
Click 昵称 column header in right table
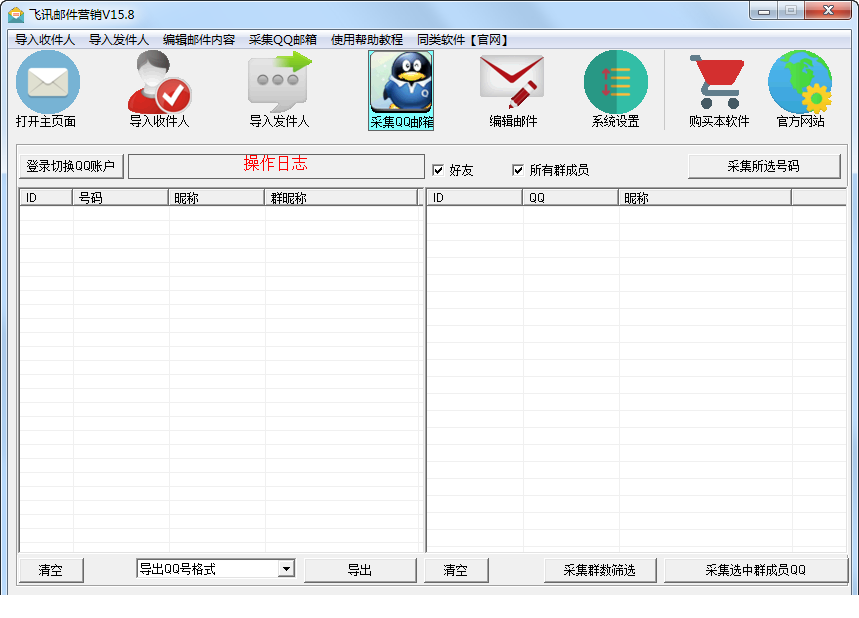tap(705, 198)
